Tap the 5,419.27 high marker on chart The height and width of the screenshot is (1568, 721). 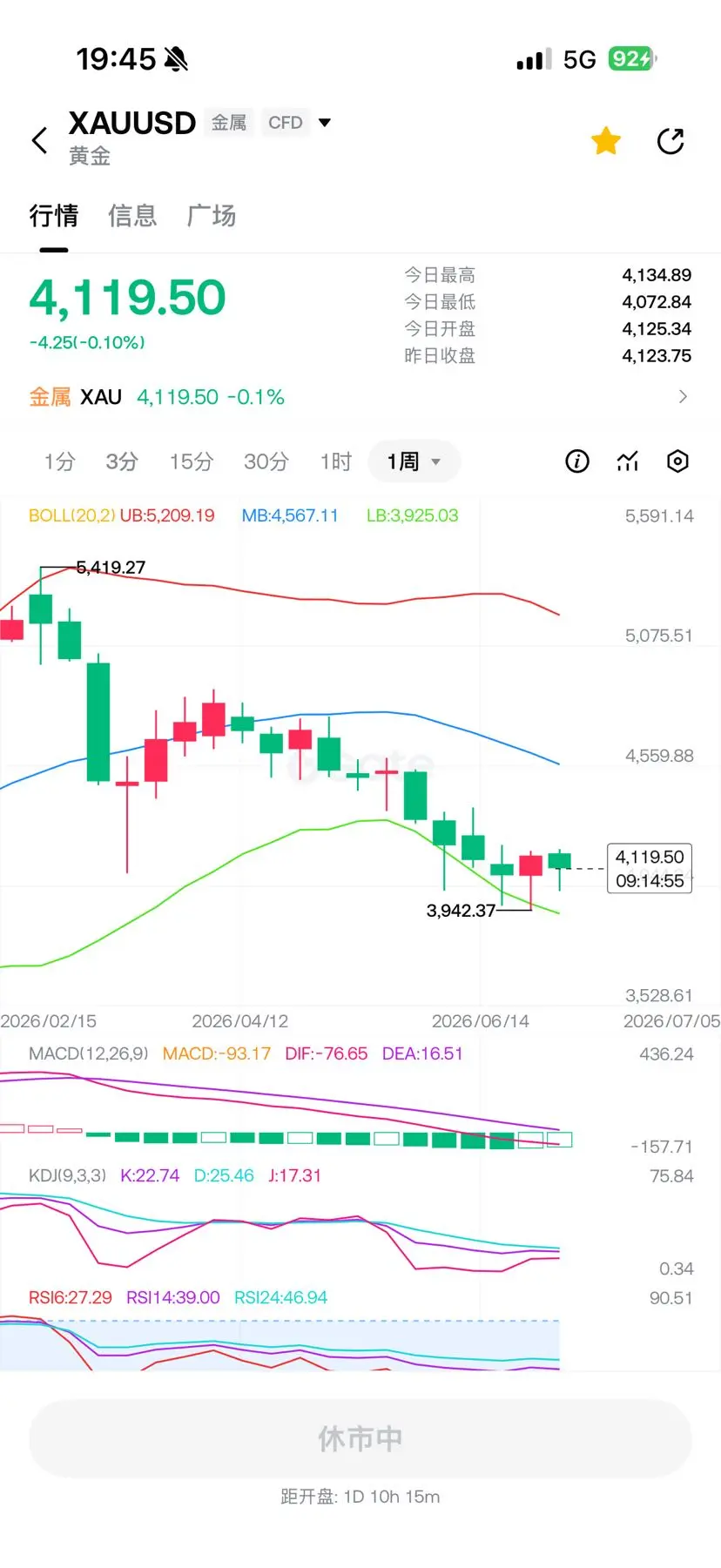tap(111, 568)
